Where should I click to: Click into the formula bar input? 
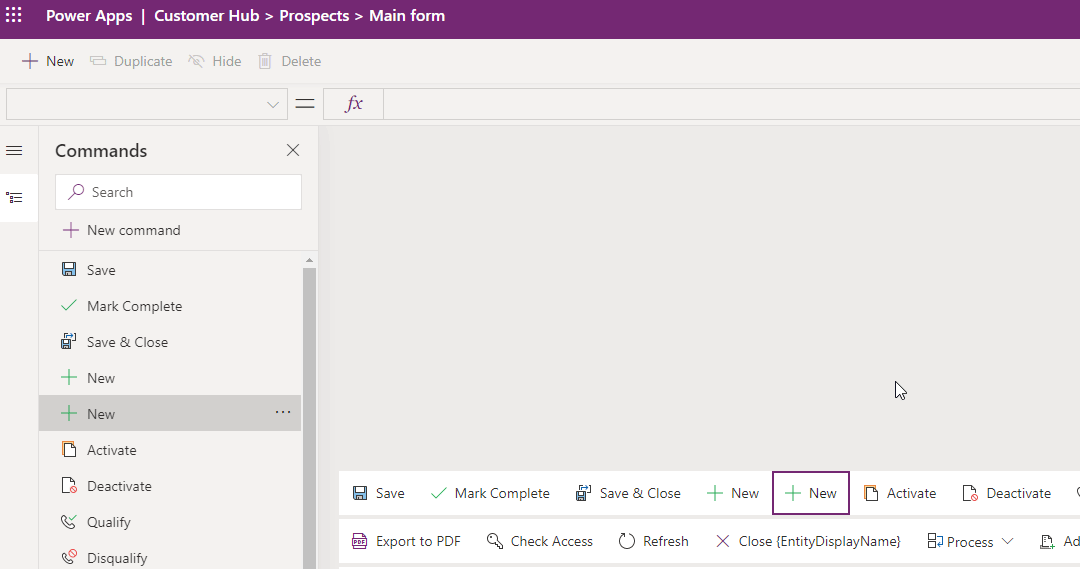731,104
